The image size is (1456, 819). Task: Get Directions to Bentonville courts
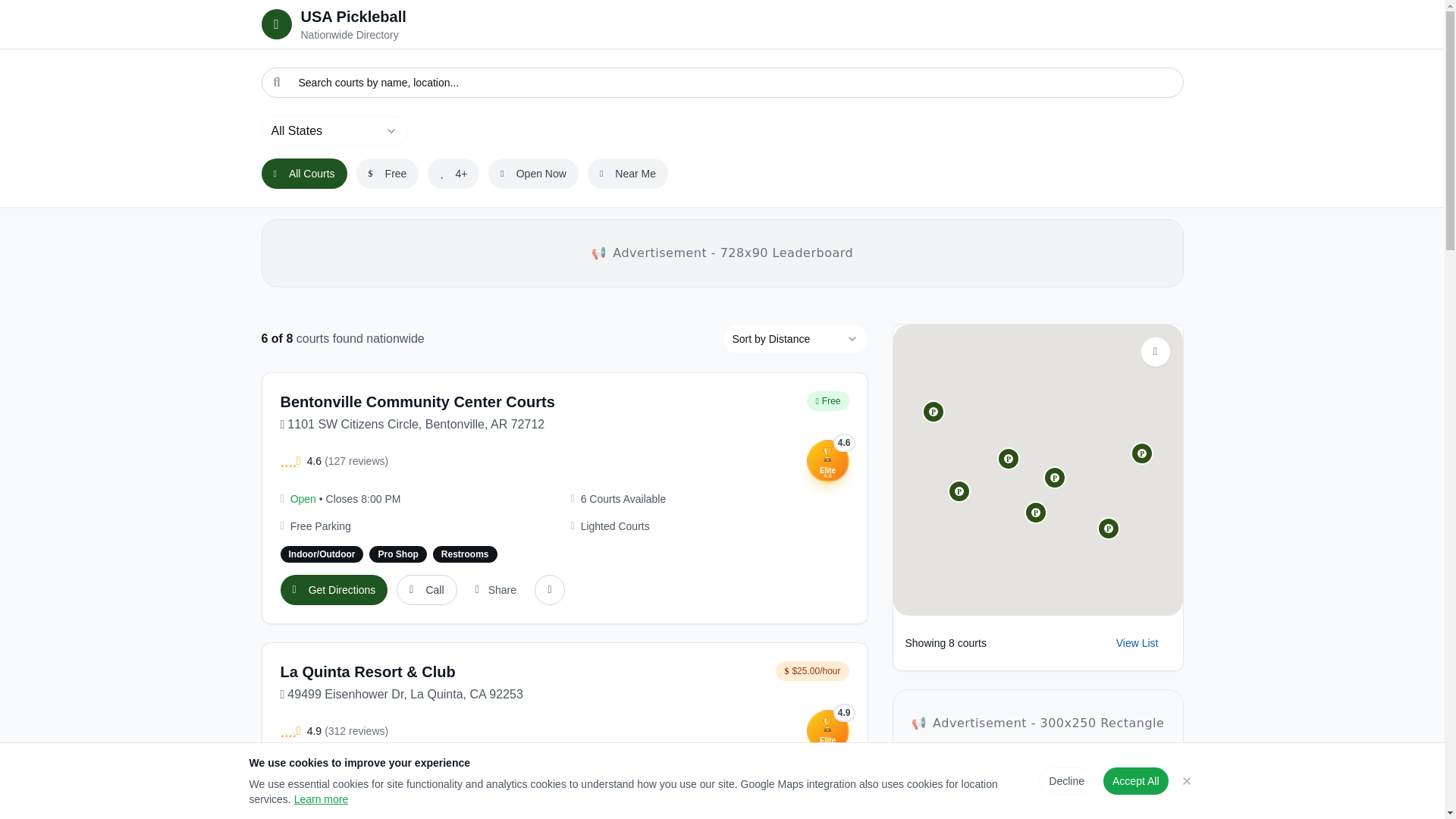[334, 590]
